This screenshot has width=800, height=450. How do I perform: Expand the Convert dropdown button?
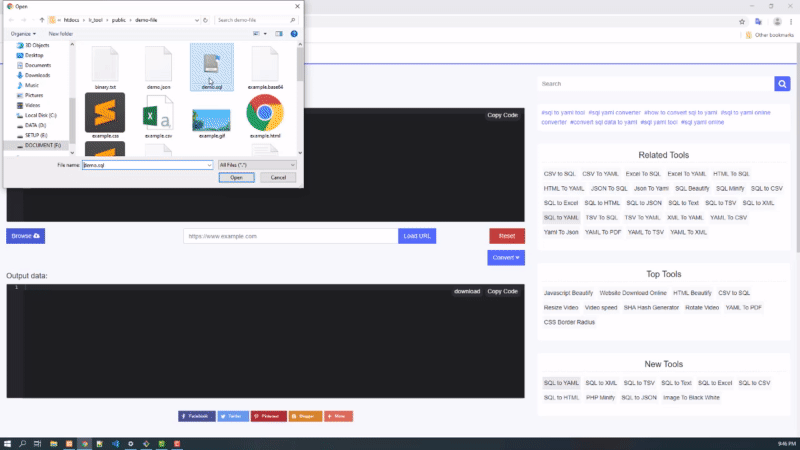pyautogui.click(x=506, y=258)
